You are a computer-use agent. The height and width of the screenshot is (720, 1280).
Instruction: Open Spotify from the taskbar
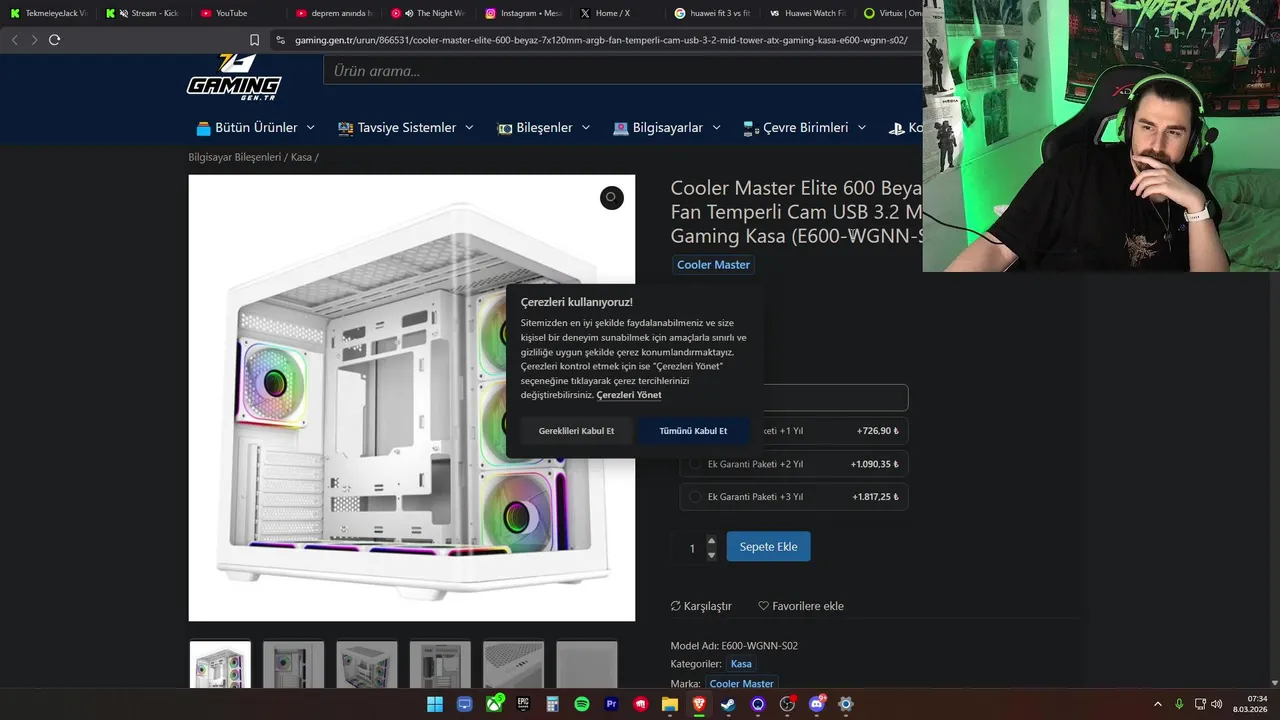click(x=582, y=704)
